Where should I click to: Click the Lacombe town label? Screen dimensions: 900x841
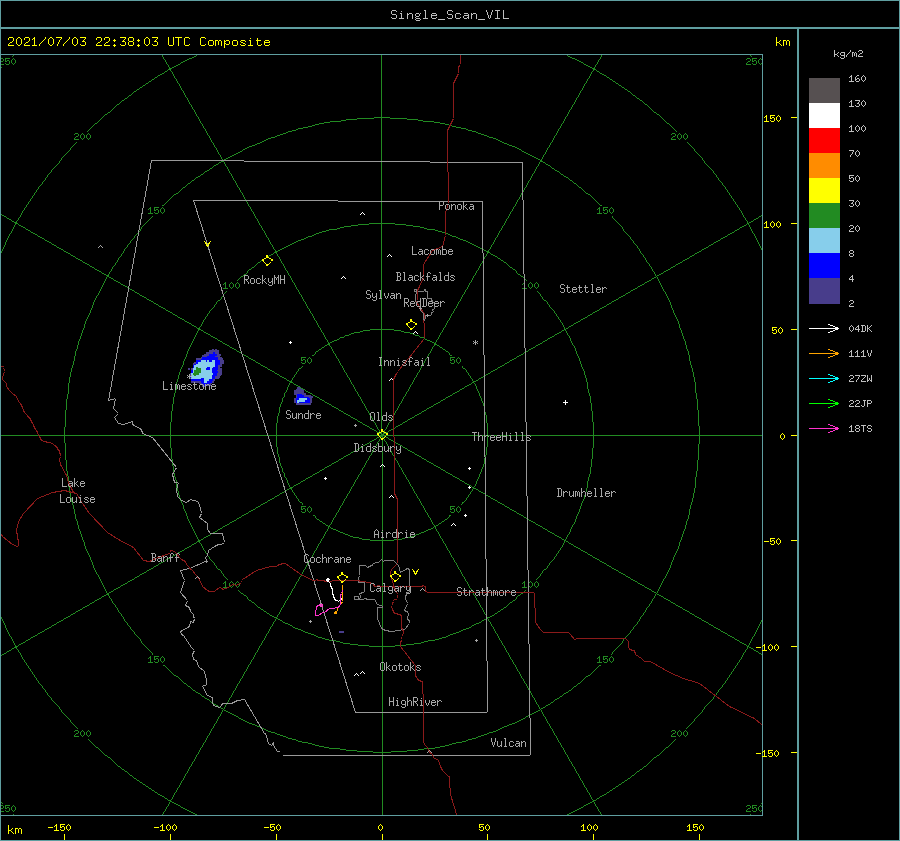point(432,251)
